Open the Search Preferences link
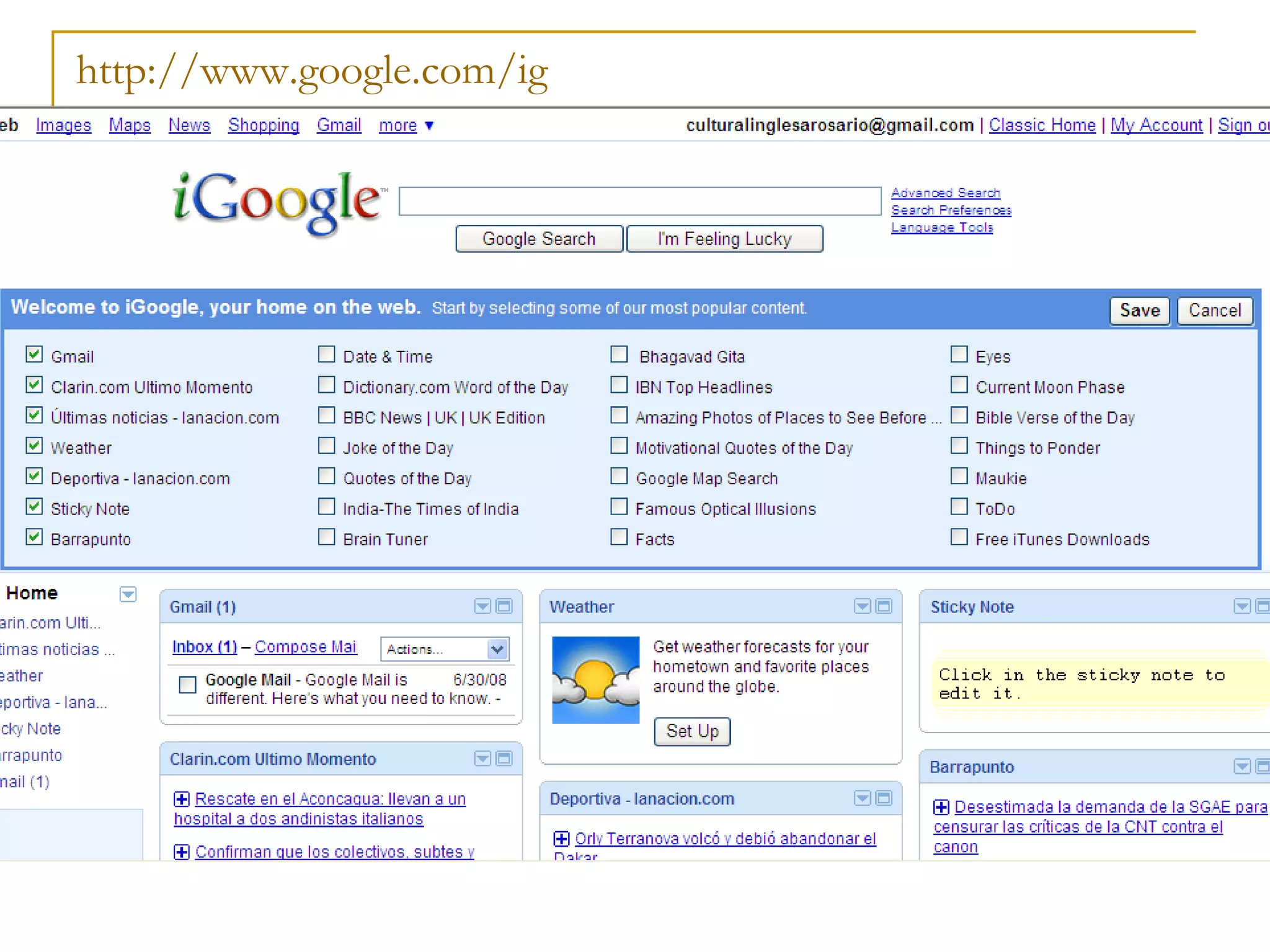The image size is (1270, 952). (x=951, y=210)
